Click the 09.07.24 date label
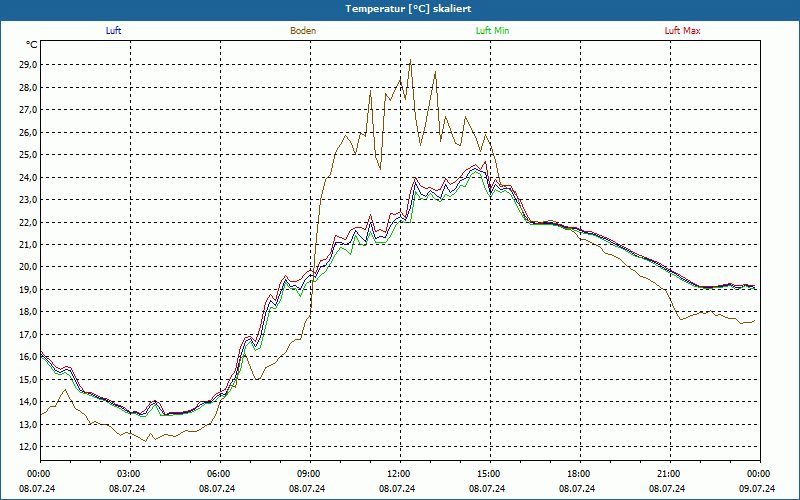Image resolution: width=800 pixels, height=500 pixels. click(x=757, y=488)
